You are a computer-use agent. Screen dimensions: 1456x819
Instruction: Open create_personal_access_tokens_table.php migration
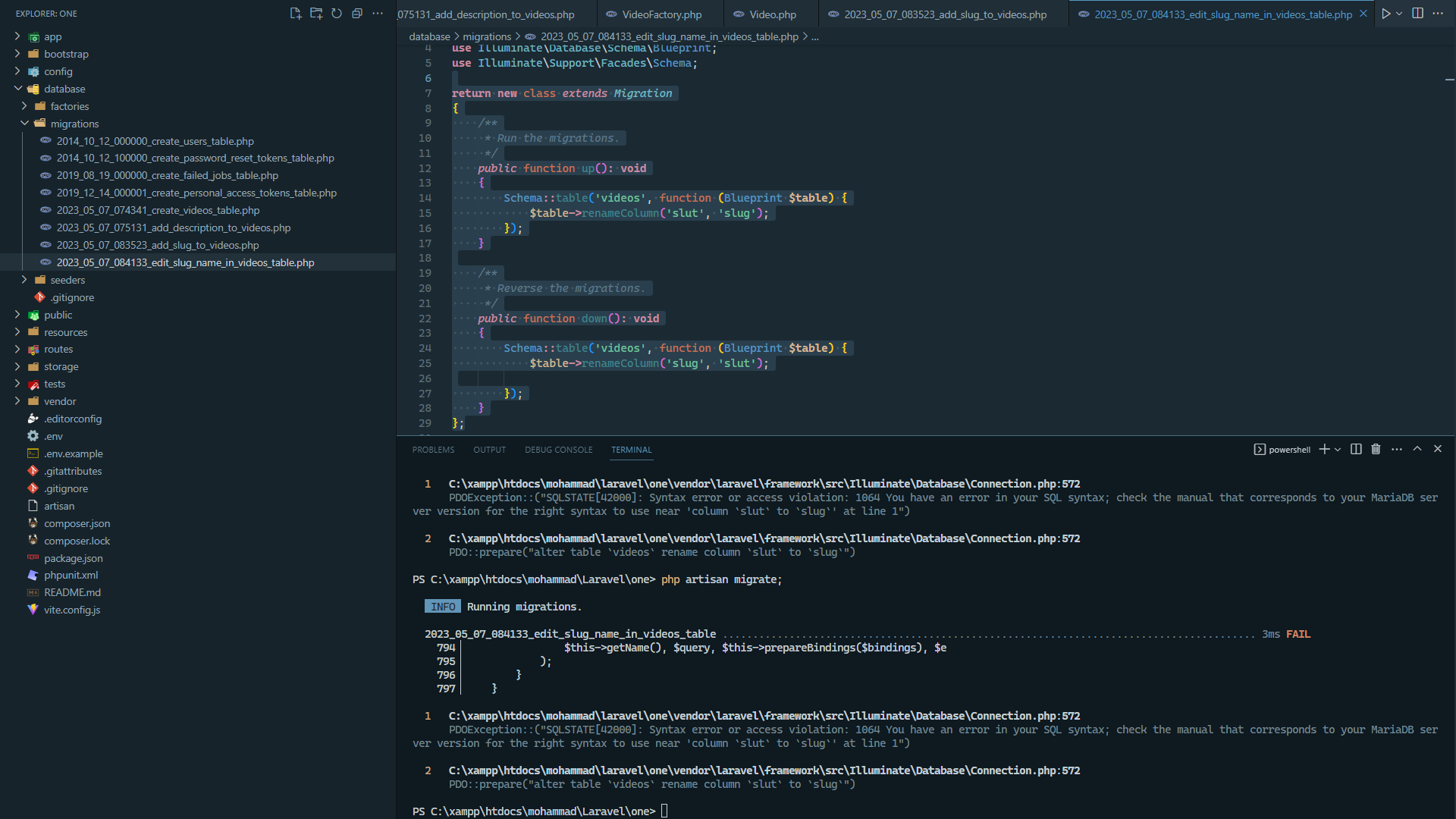[x=196, y=193]
